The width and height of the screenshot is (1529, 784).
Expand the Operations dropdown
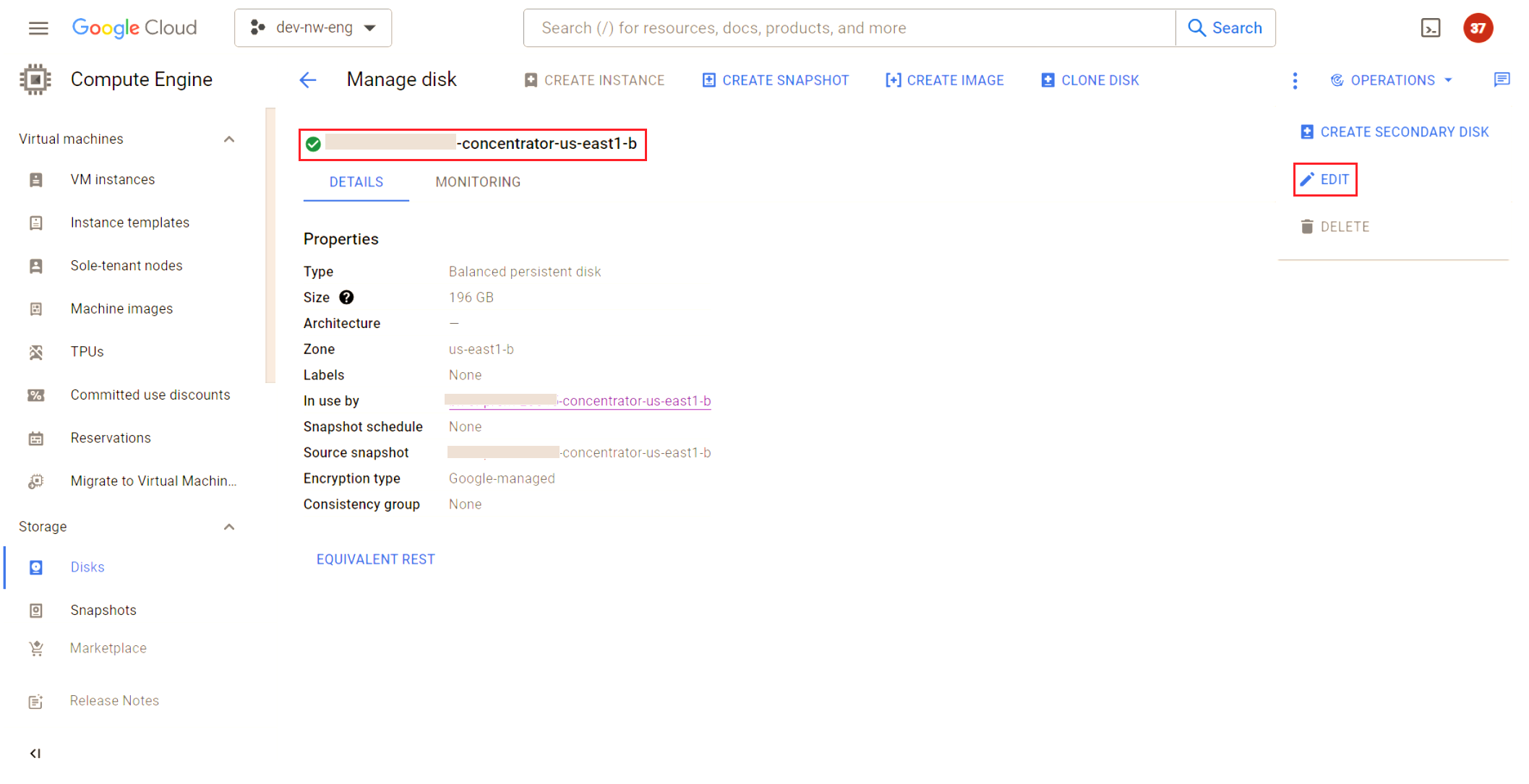click(1392, 80)
